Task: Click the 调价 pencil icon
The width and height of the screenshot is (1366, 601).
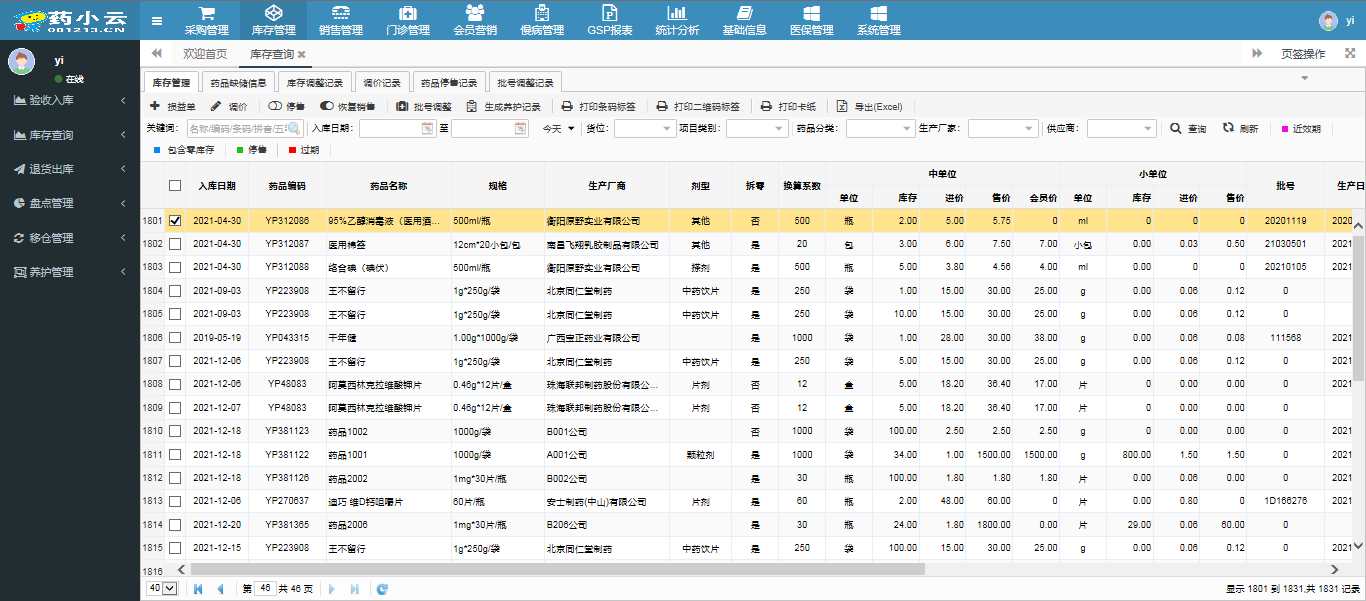Action: pos(216,106)
